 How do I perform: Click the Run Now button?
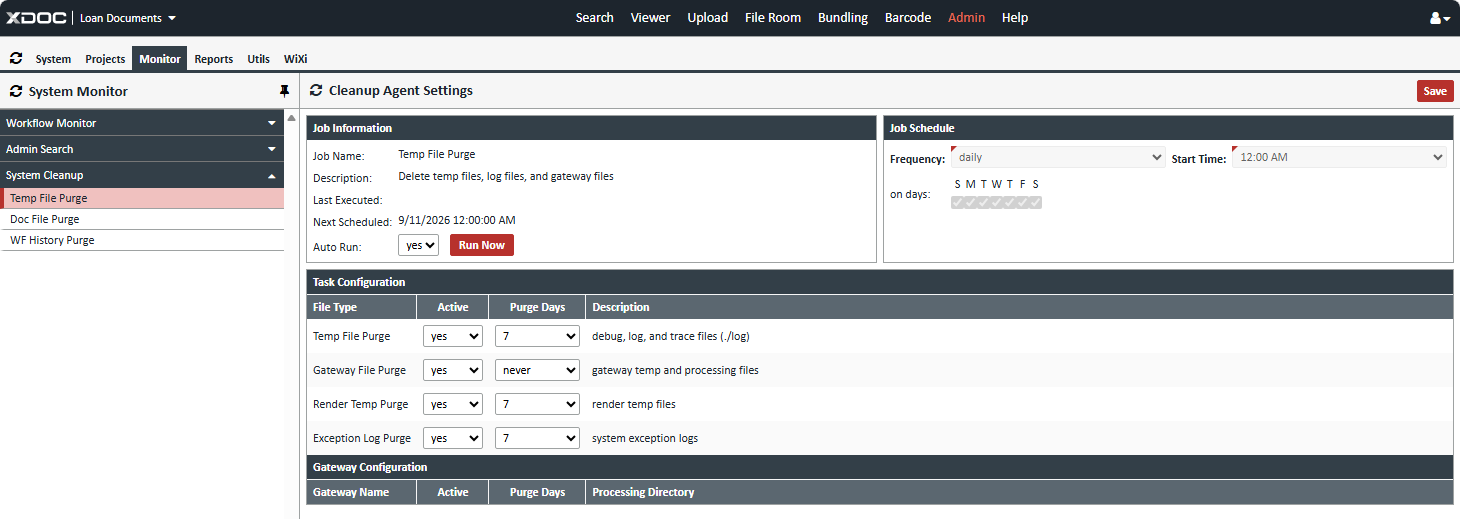[x=482, y=245]
